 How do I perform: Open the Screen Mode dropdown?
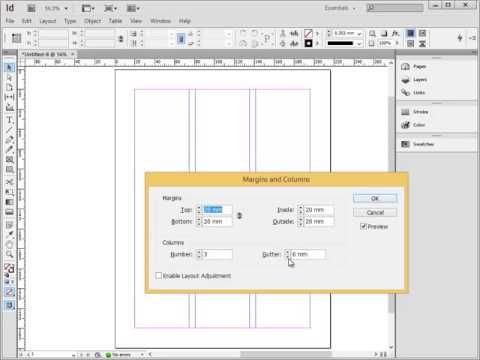[x=111, y=8]
